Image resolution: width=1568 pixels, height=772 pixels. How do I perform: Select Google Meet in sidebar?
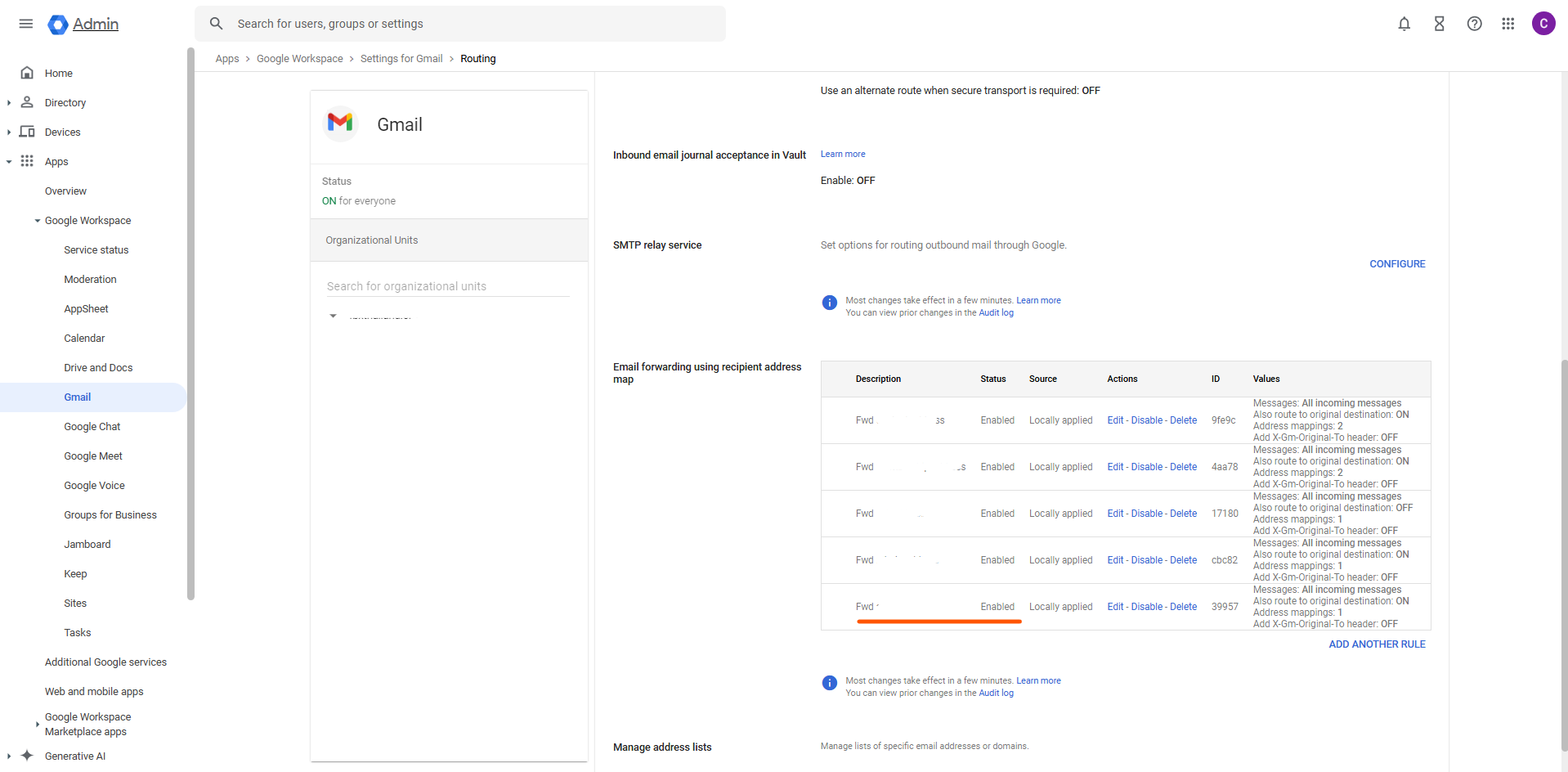pos(93,456)
